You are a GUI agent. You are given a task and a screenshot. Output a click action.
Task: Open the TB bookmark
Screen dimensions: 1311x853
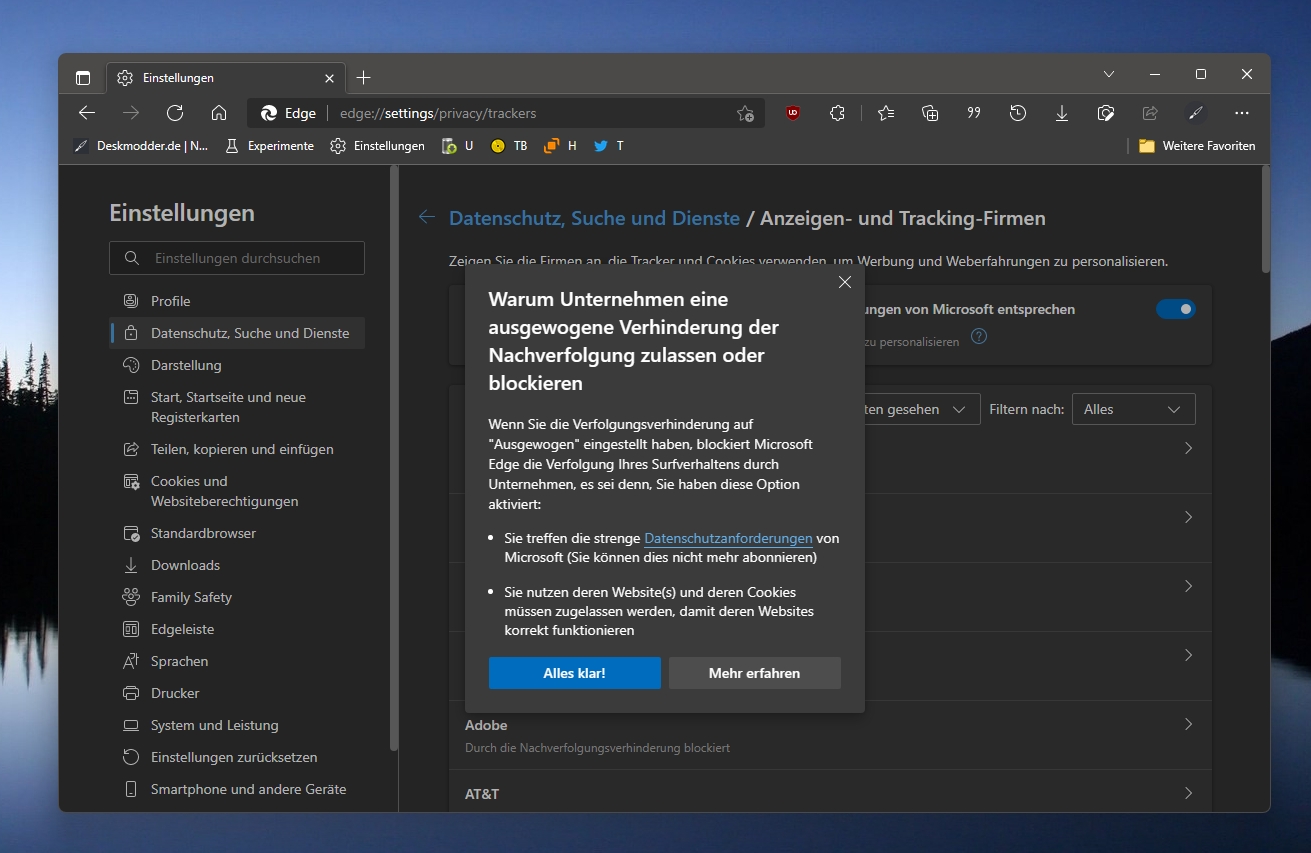point(509,146)
